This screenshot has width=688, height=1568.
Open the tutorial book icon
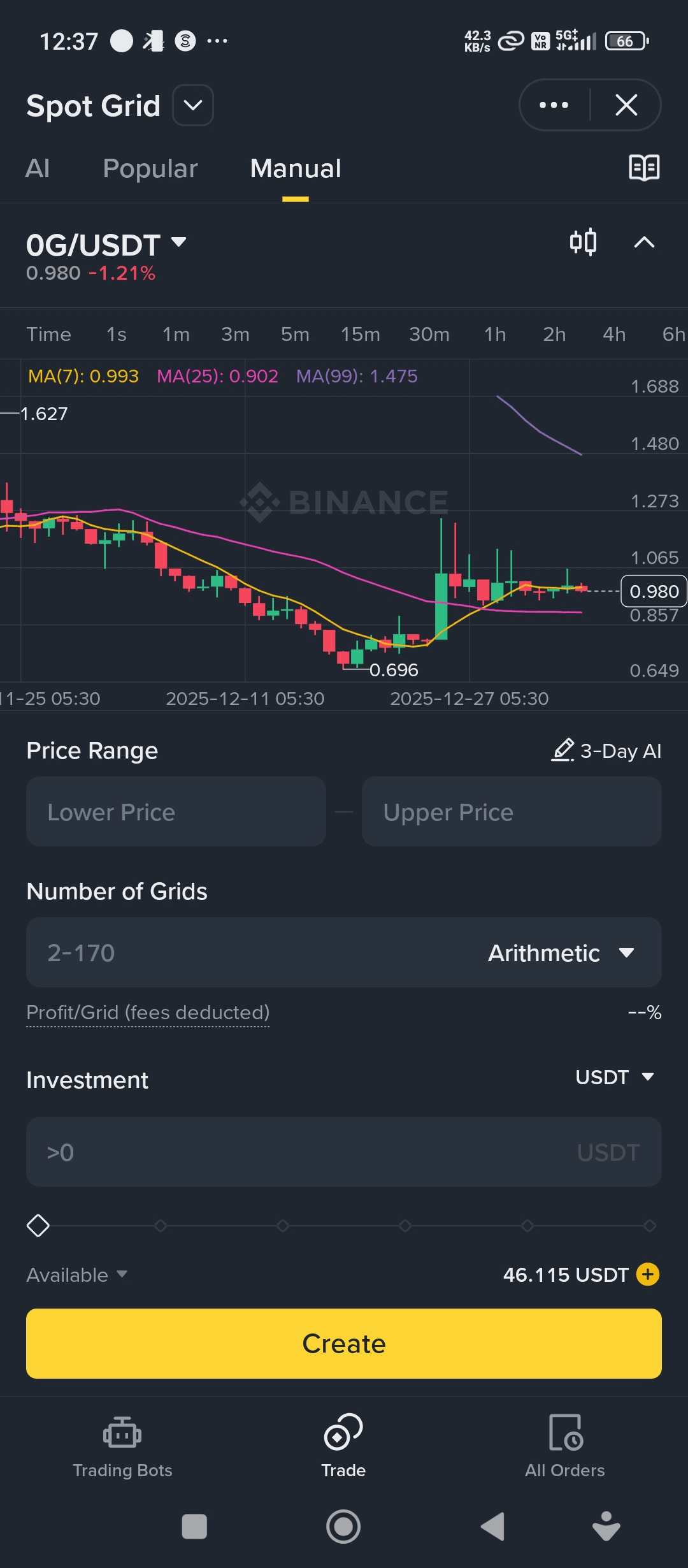tap(644, 168)
